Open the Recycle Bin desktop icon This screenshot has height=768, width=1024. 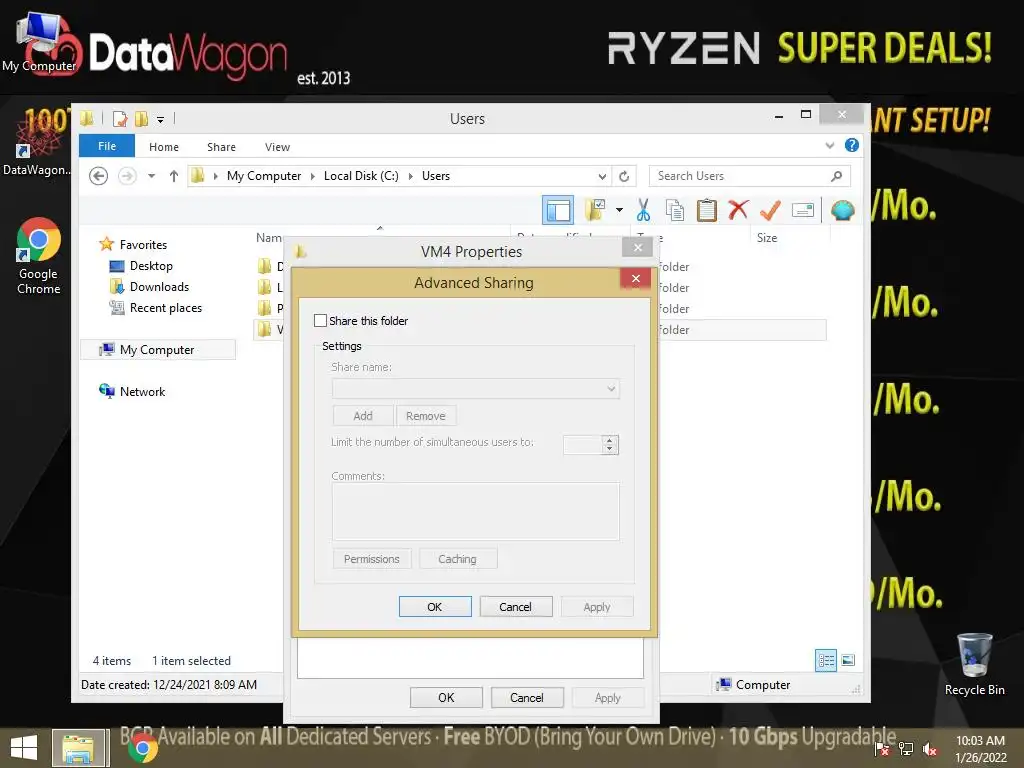click(974, 665)
